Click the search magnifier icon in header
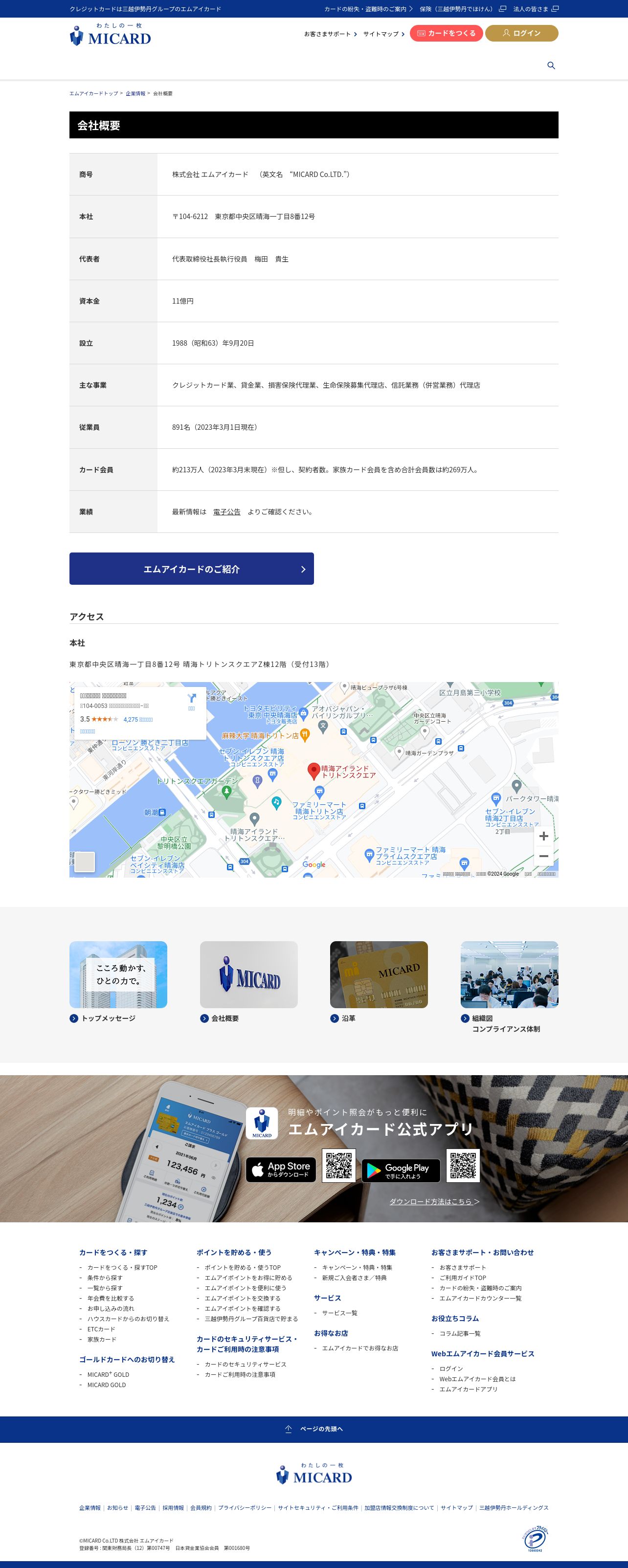This screenshot has height=1568, width=628. 551,65
